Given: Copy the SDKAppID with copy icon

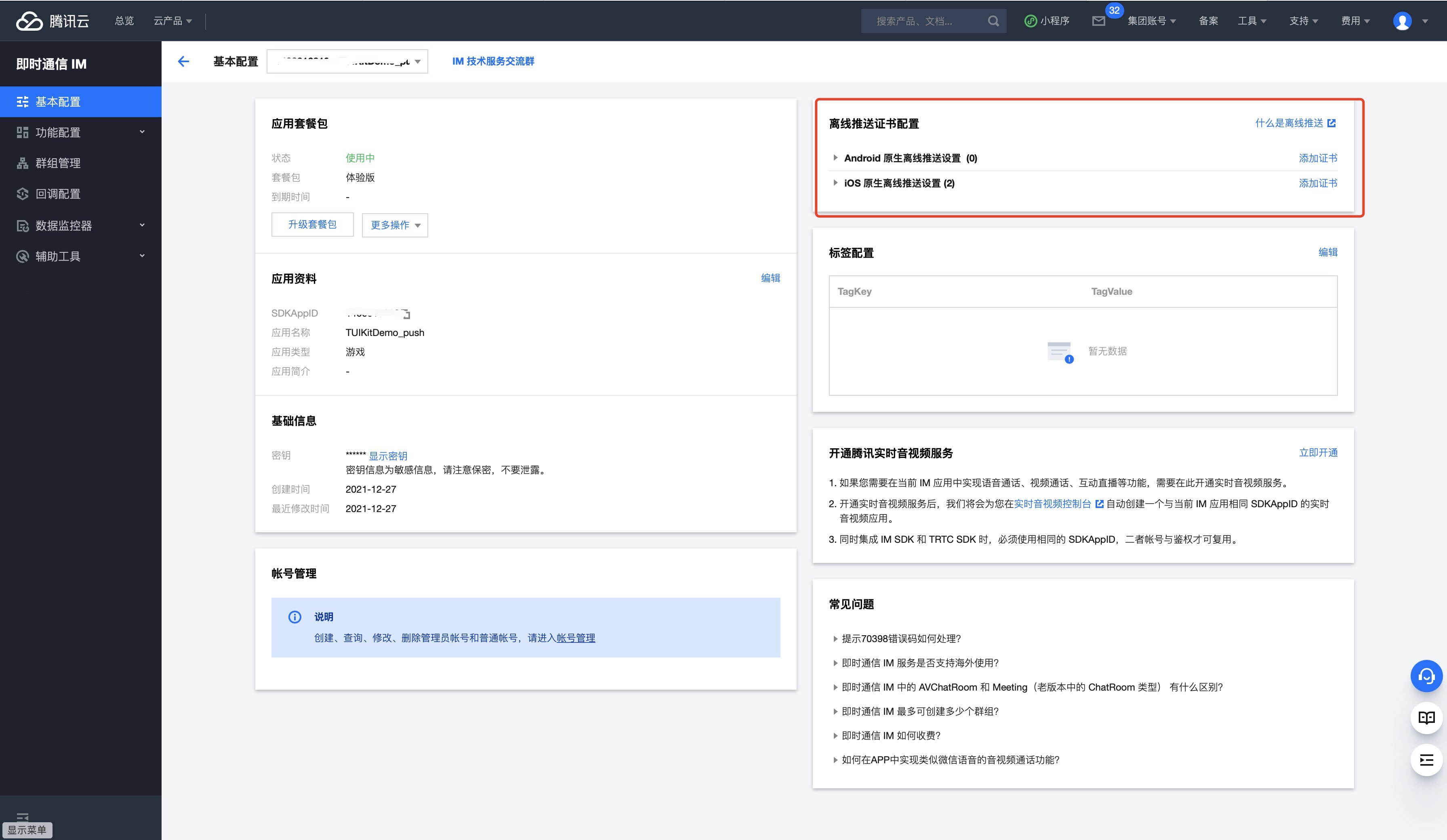Looking at the screenshot, I should coord(406,314).
